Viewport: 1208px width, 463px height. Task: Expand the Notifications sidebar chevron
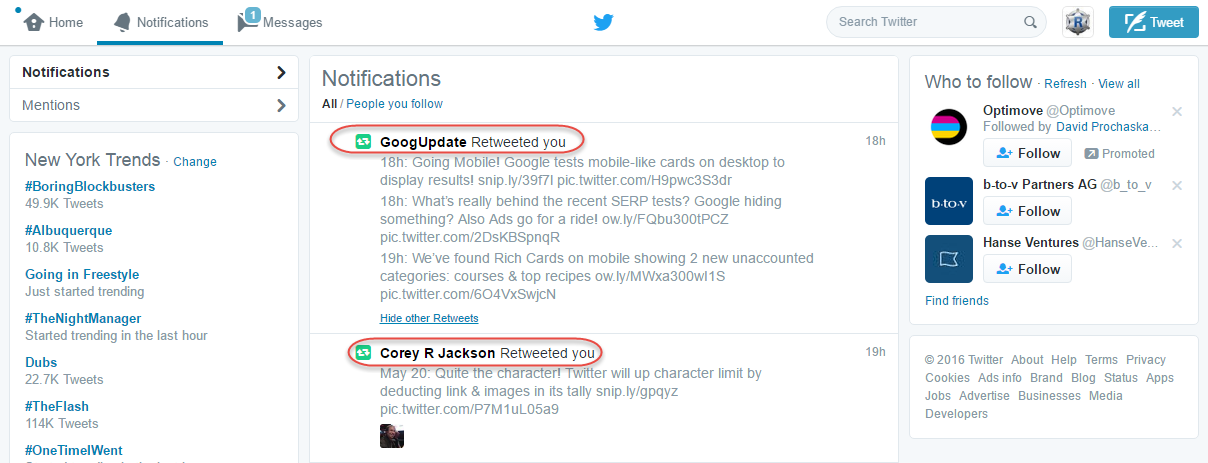click(281, 72)
